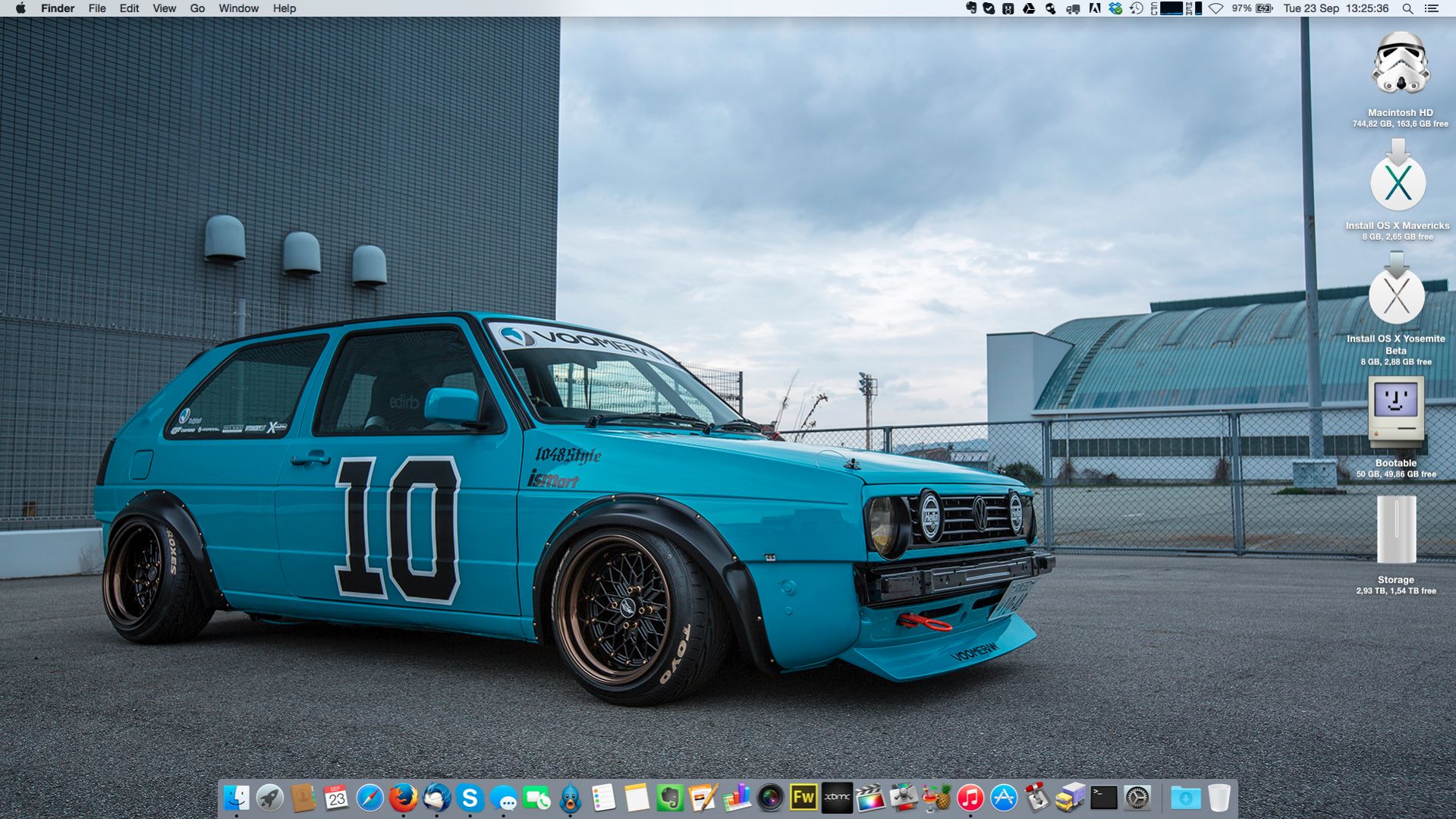Open Contacts address book in Dock
Viewport: 1456px width, 819px height.
click(x=303, y=798)
